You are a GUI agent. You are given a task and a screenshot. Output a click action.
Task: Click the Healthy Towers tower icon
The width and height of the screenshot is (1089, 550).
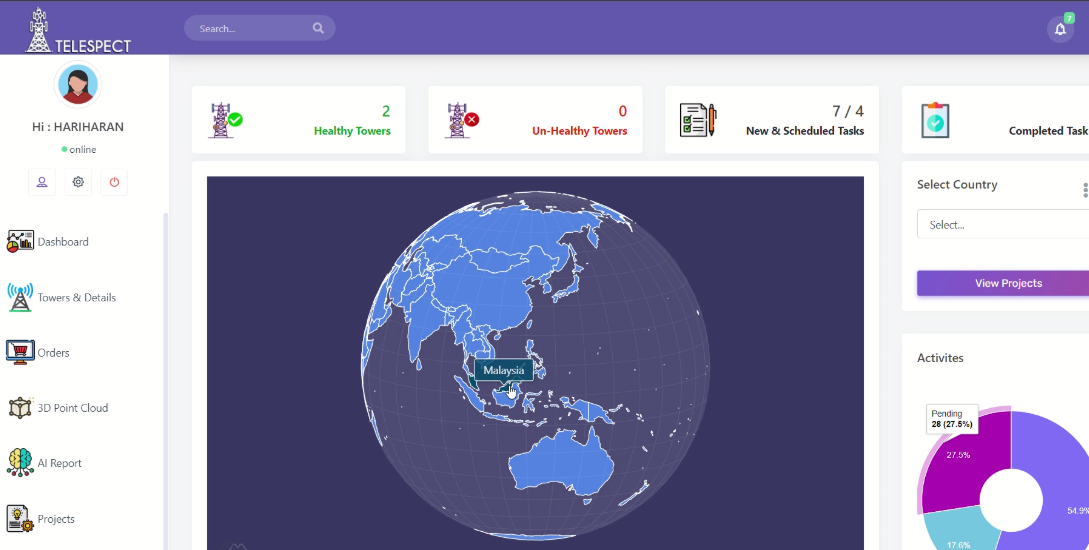(x=225, y=120)
